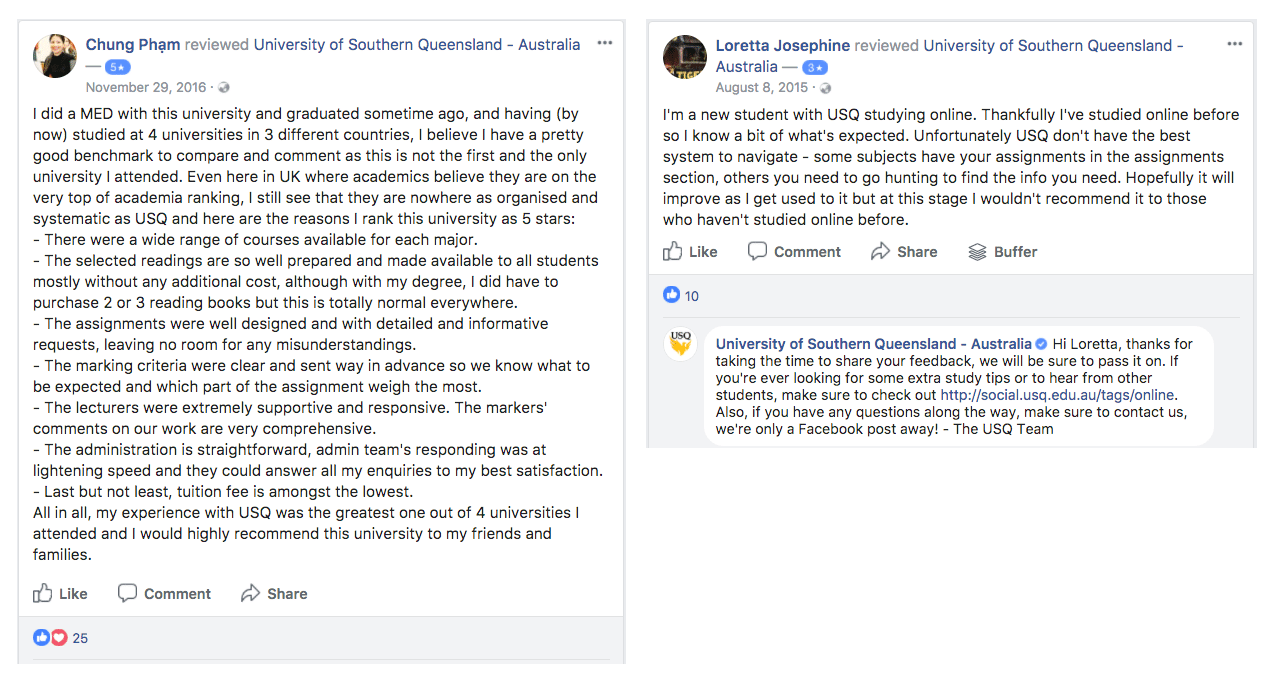The width and height of the screenshot is (1275, 683).
Task: Open the Comment icon on Loretta's review
Action: coord(758,251)
